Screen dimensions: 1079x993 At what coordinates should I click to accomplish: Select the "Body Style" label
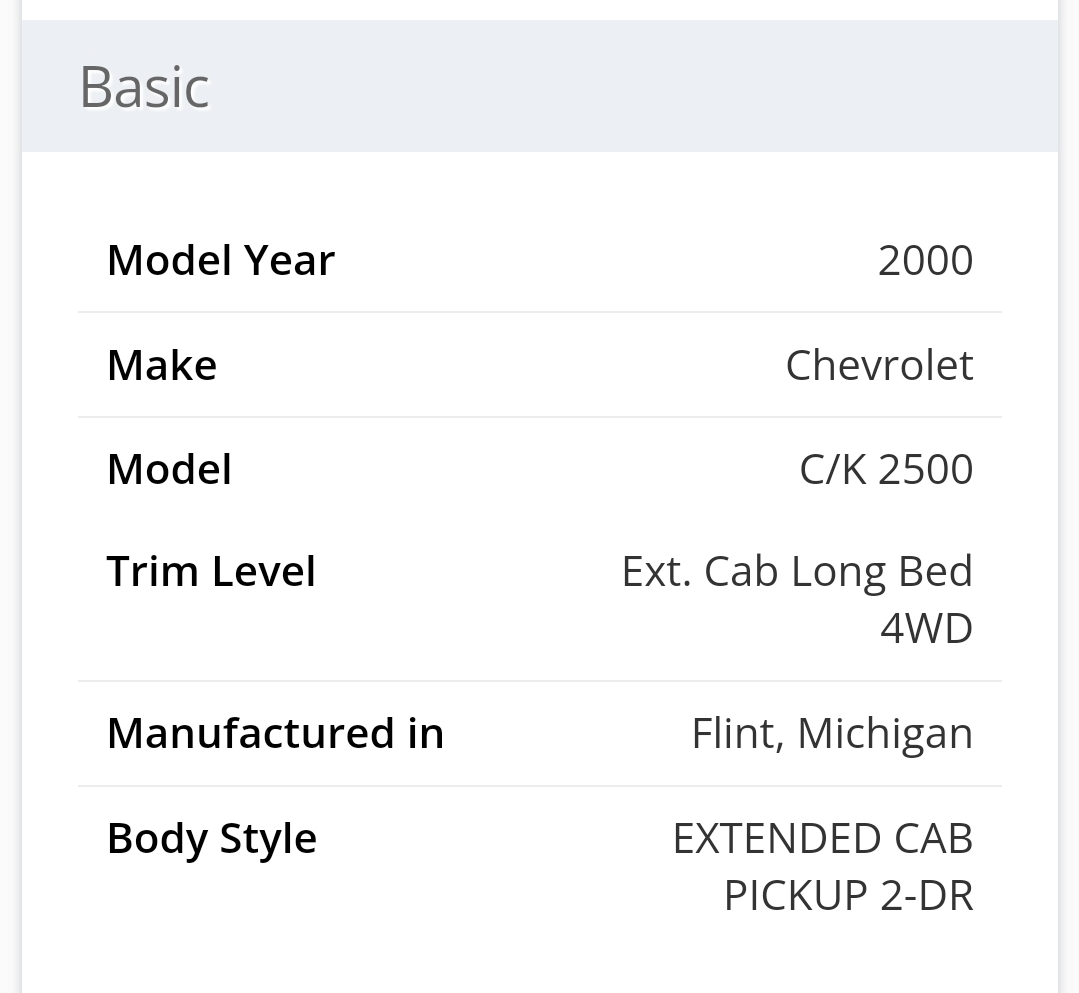(x=212, y=838)
